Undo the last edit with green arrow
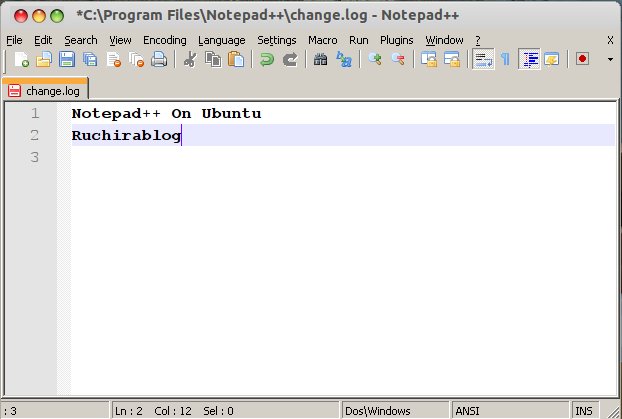622x419 pixels. (267, 60)
